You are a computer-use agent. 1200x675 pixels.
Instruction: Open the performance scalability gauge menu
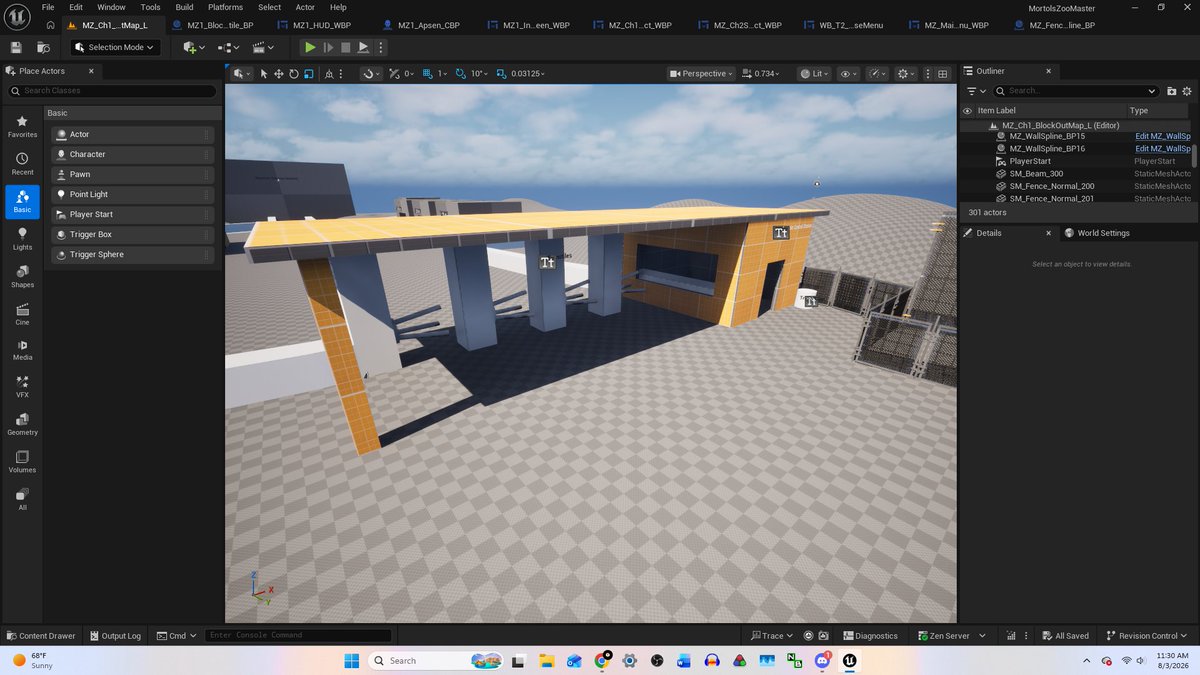click(x=877, y=73)
